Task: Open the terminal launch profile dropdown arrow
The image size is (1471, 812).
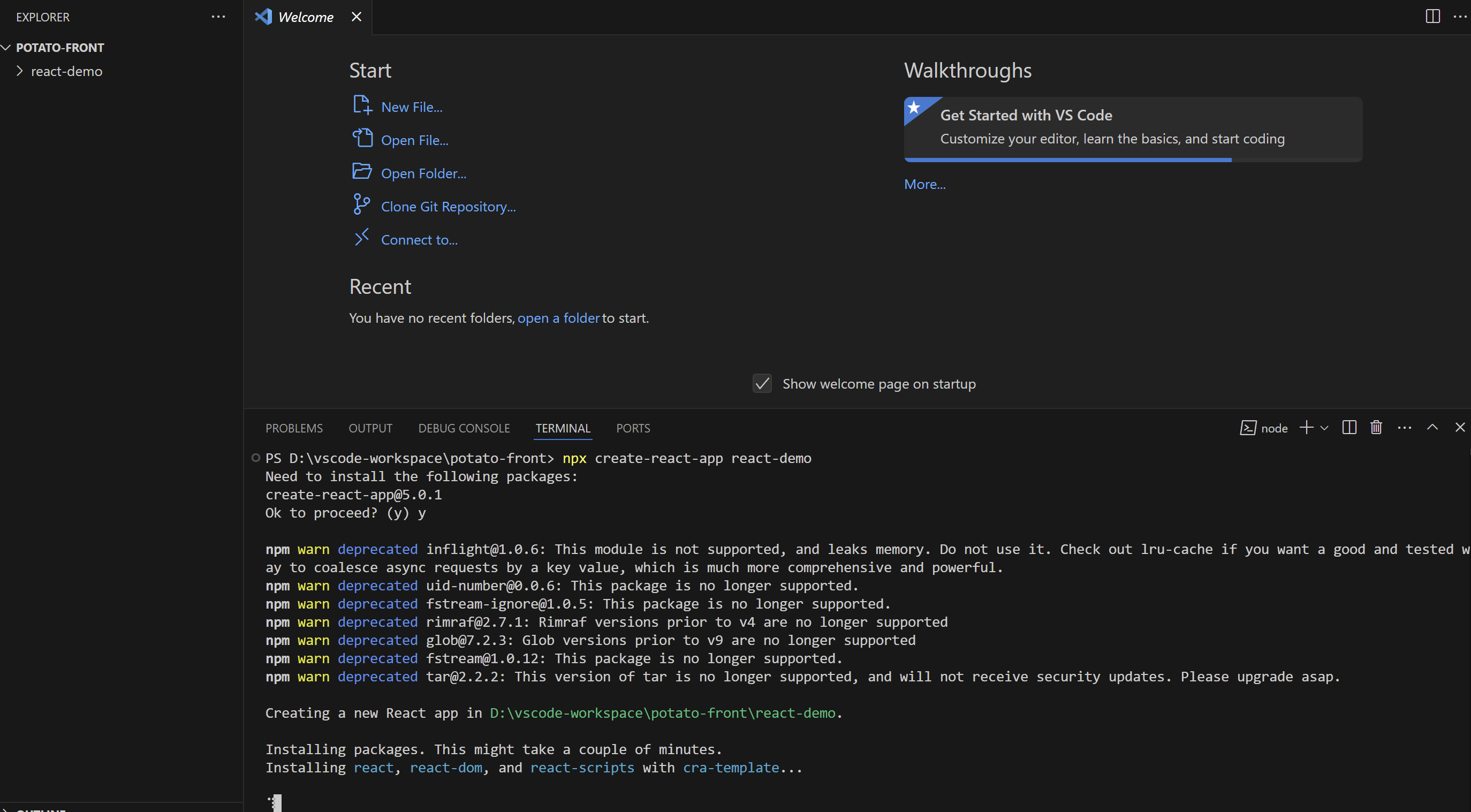Action: tap(1324, 428)
